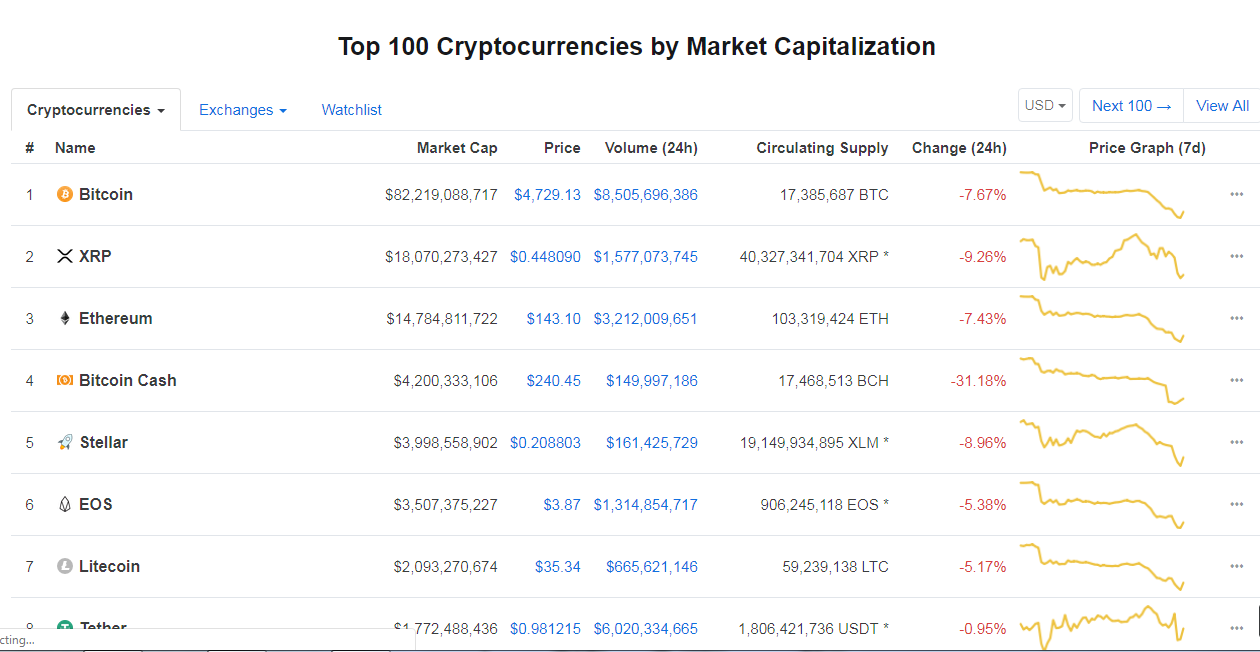The height and width of the screenshot is (652, 1260).
Task: Click the XRP 7-day price graph
Action: [x=1102, y=256]
